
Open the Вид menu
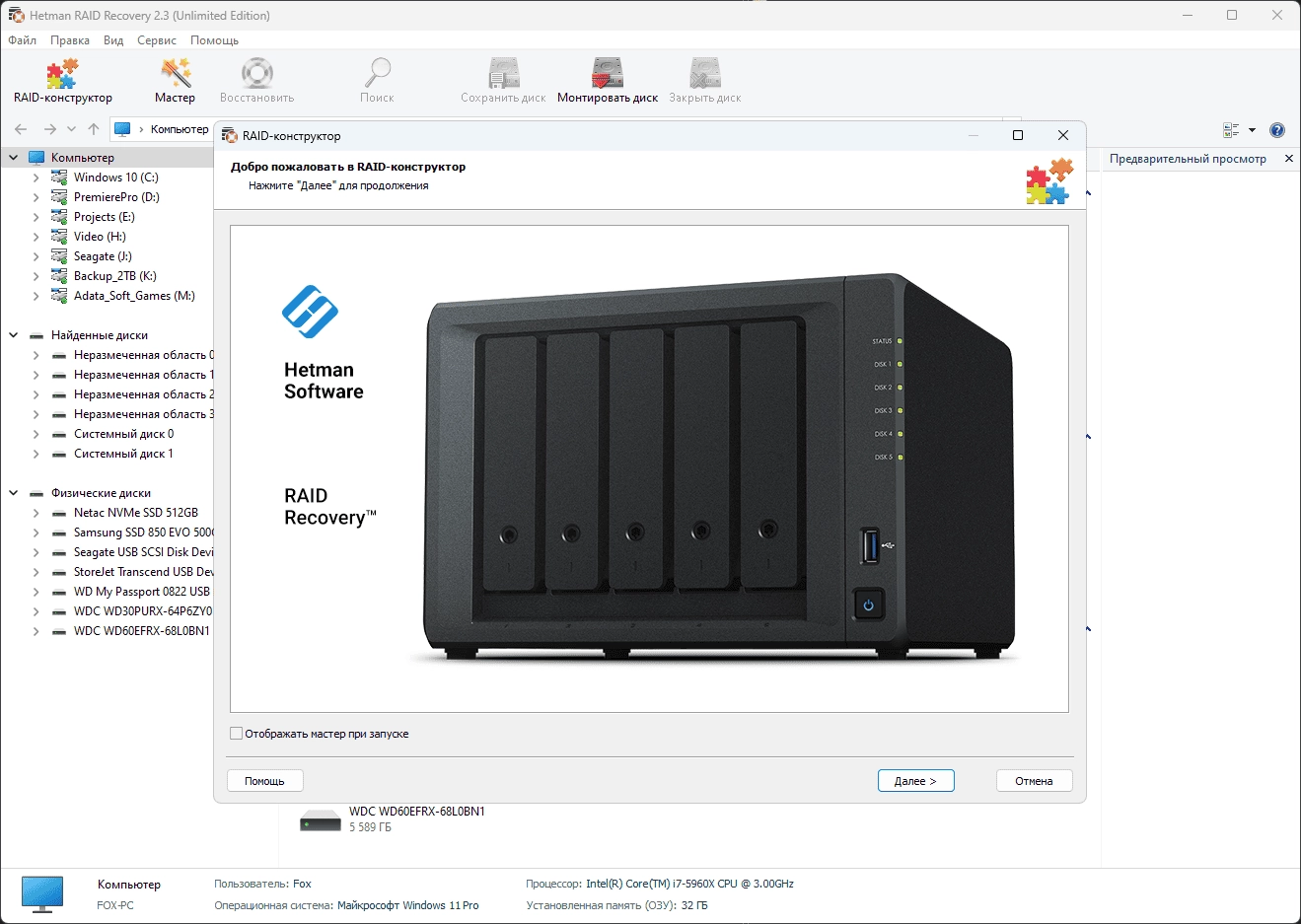pos(113,40)
